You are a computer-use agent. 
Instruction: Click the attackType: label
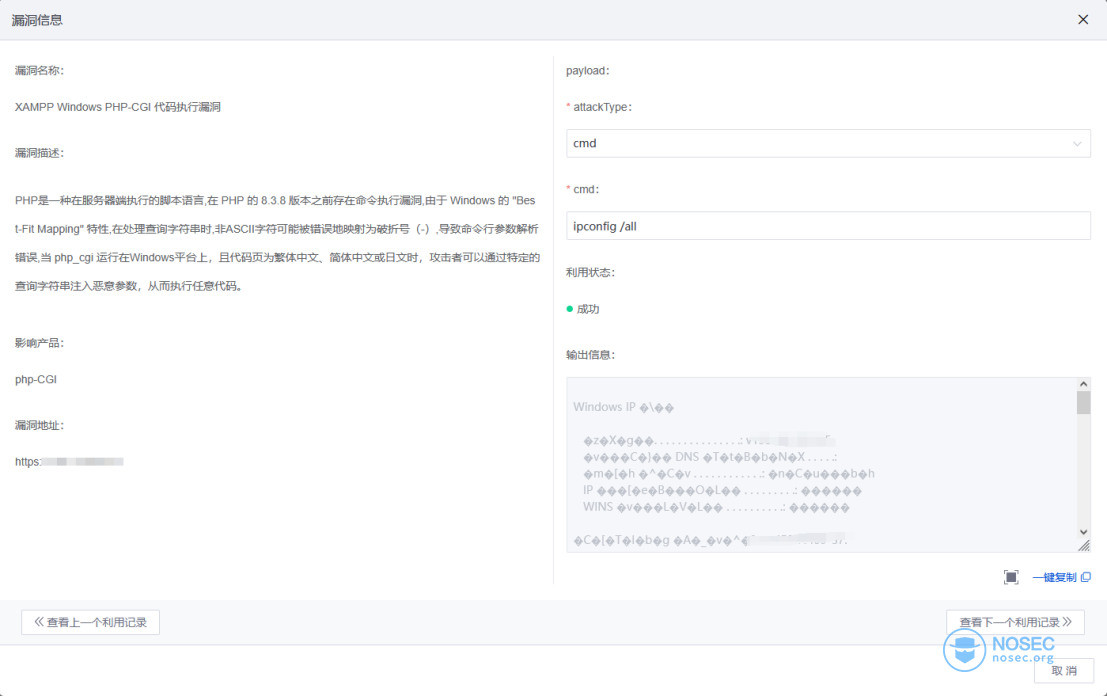pyautogui.click(x=602, y=107)
